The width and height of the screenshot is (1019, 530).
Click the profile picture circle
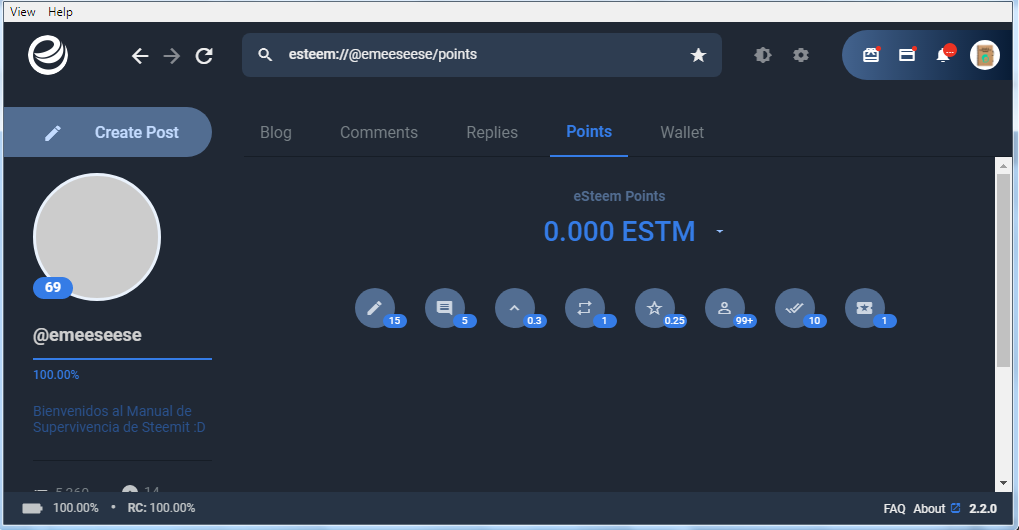97,236
